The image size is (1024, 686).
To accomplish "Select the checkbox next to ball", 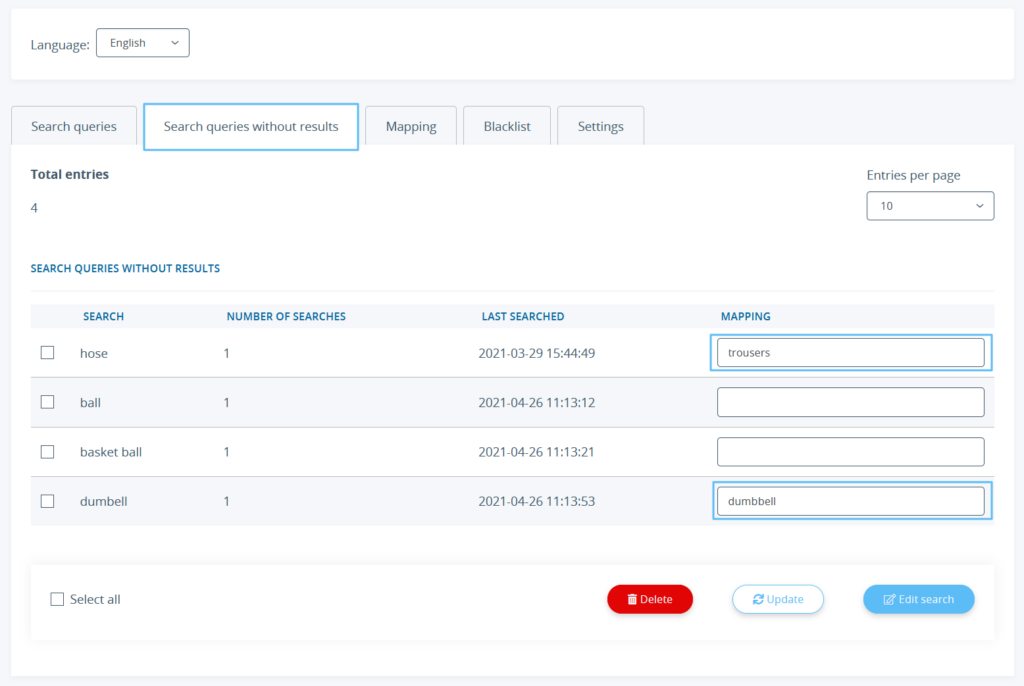I will 47,402.
